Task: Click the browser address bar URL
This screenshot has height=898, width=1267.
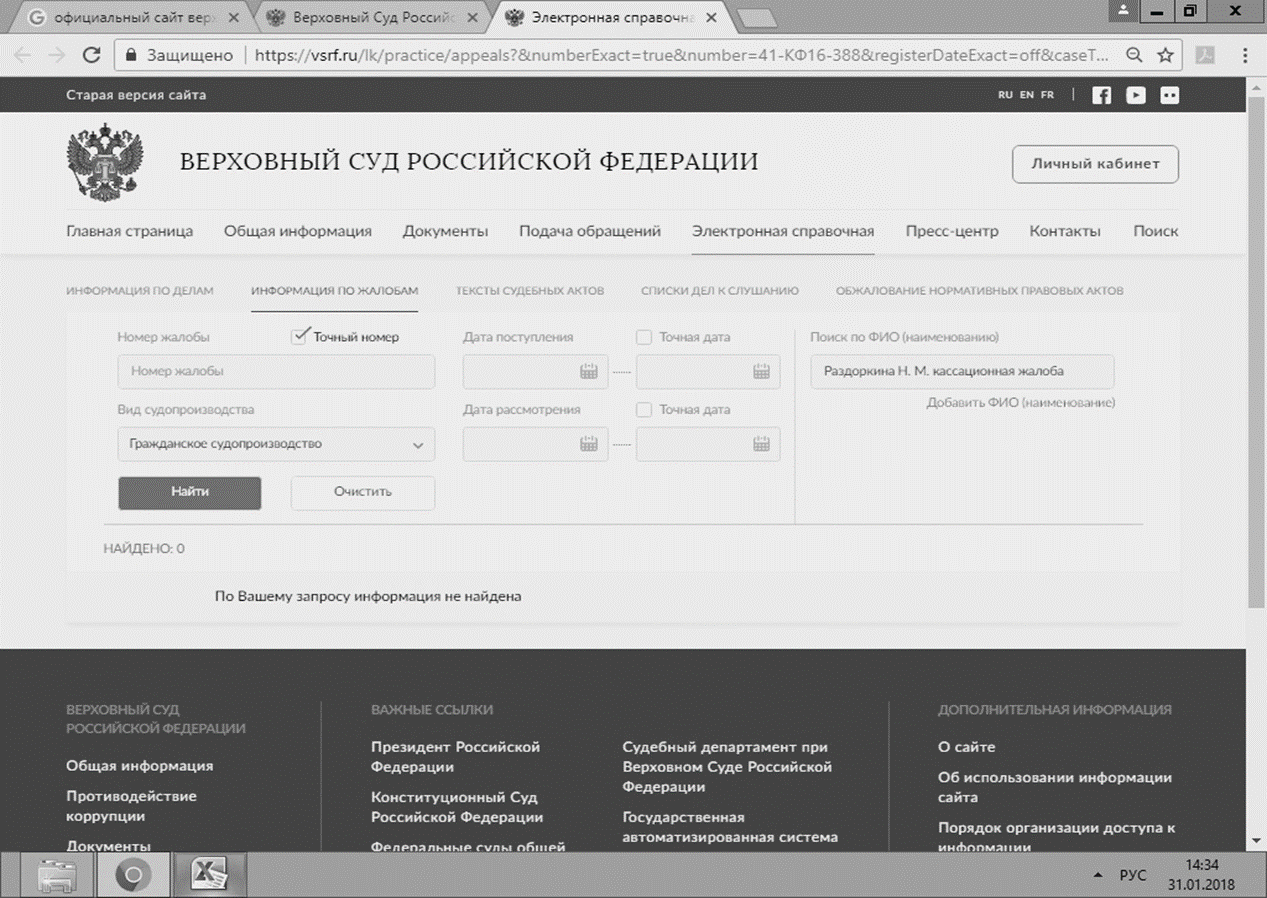Action: point(680,56)
